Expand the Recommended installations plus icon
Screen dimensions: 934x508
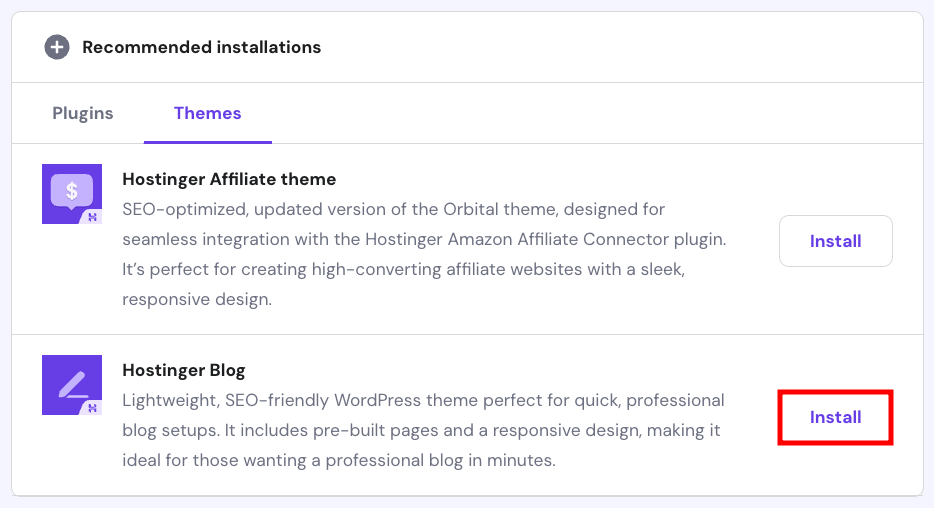click(x=57, y=47)
